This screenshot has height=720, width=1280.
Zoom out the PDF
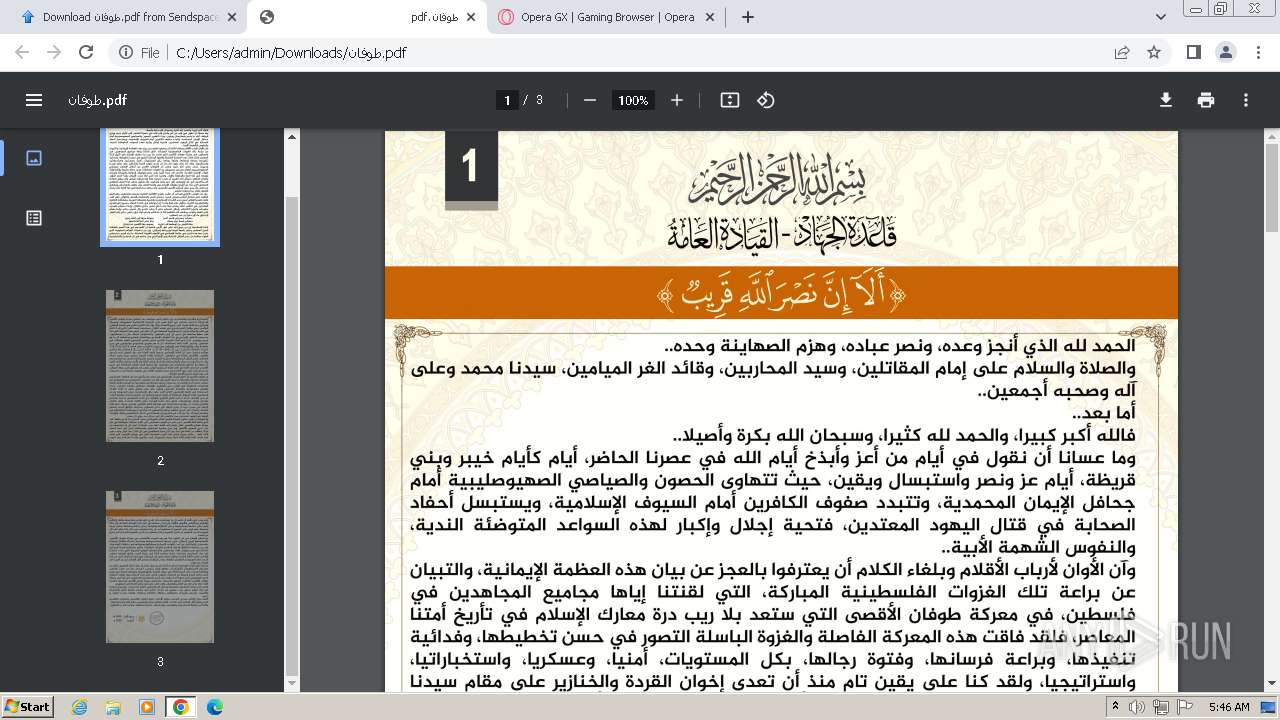tap(590, 100)
